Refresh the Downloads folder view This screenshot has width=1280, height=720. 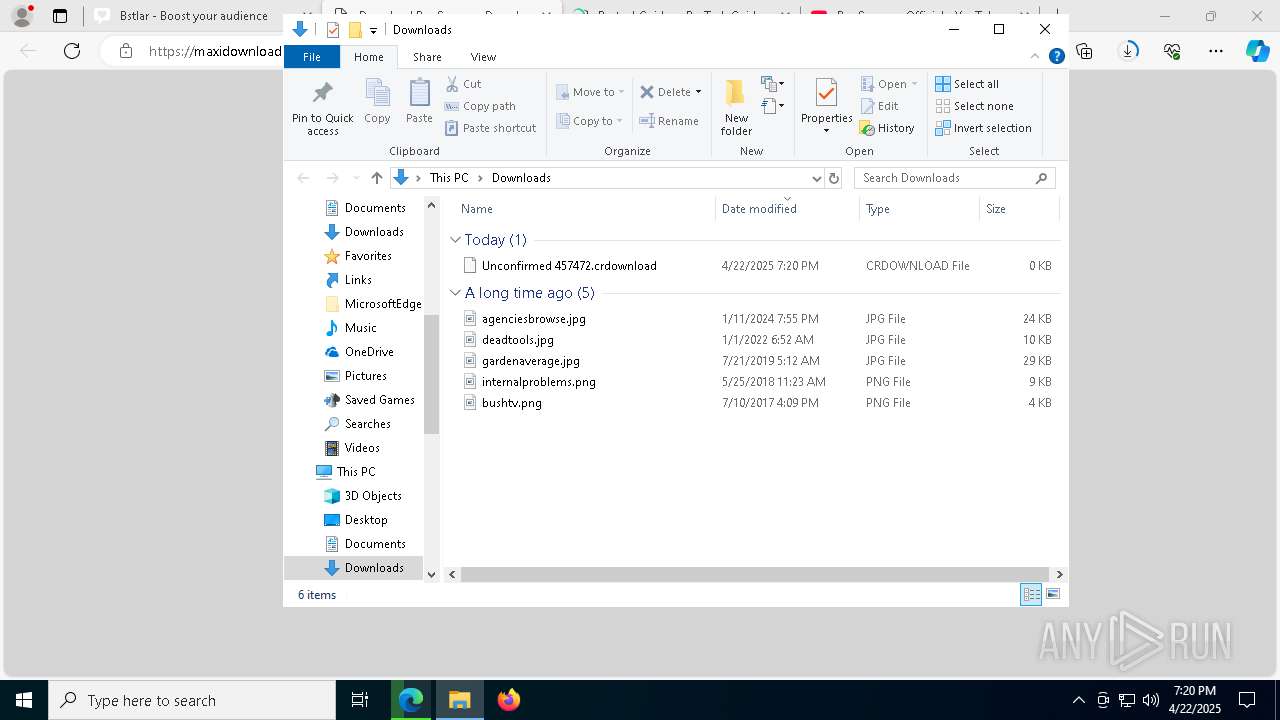(x=834, y=178)
